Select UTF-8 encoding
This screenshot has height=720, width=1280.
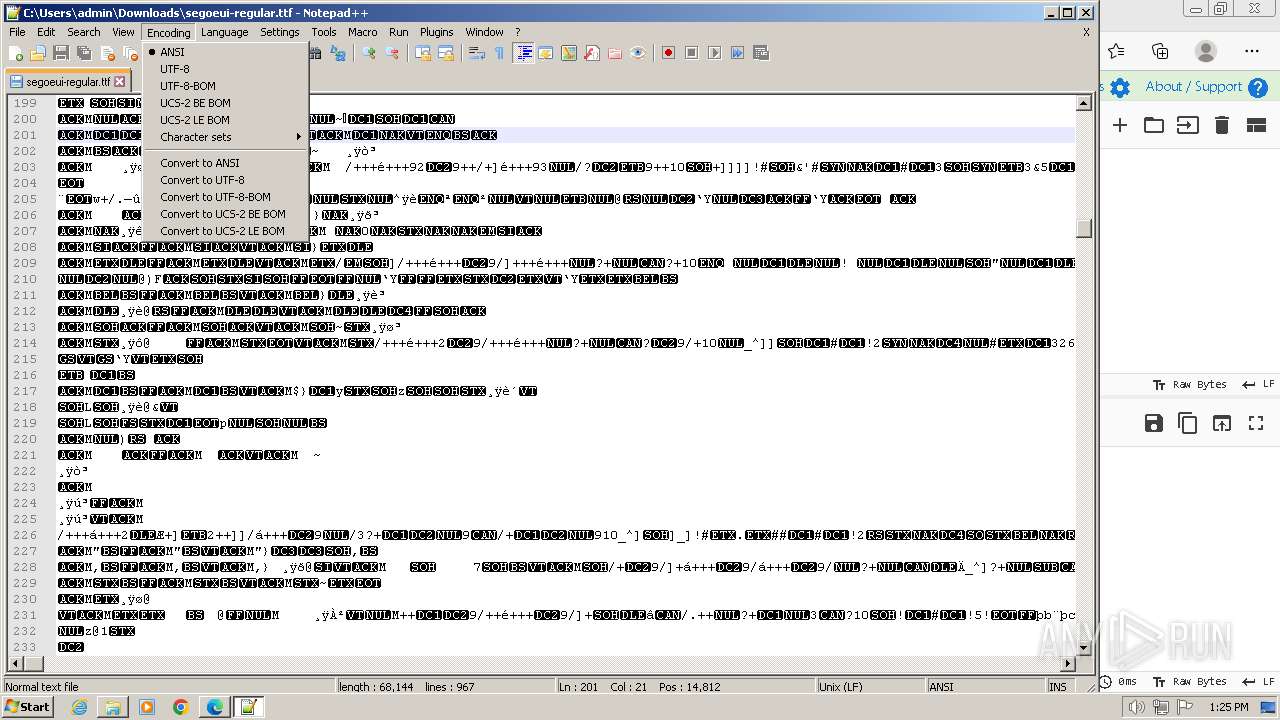(225, 69)
